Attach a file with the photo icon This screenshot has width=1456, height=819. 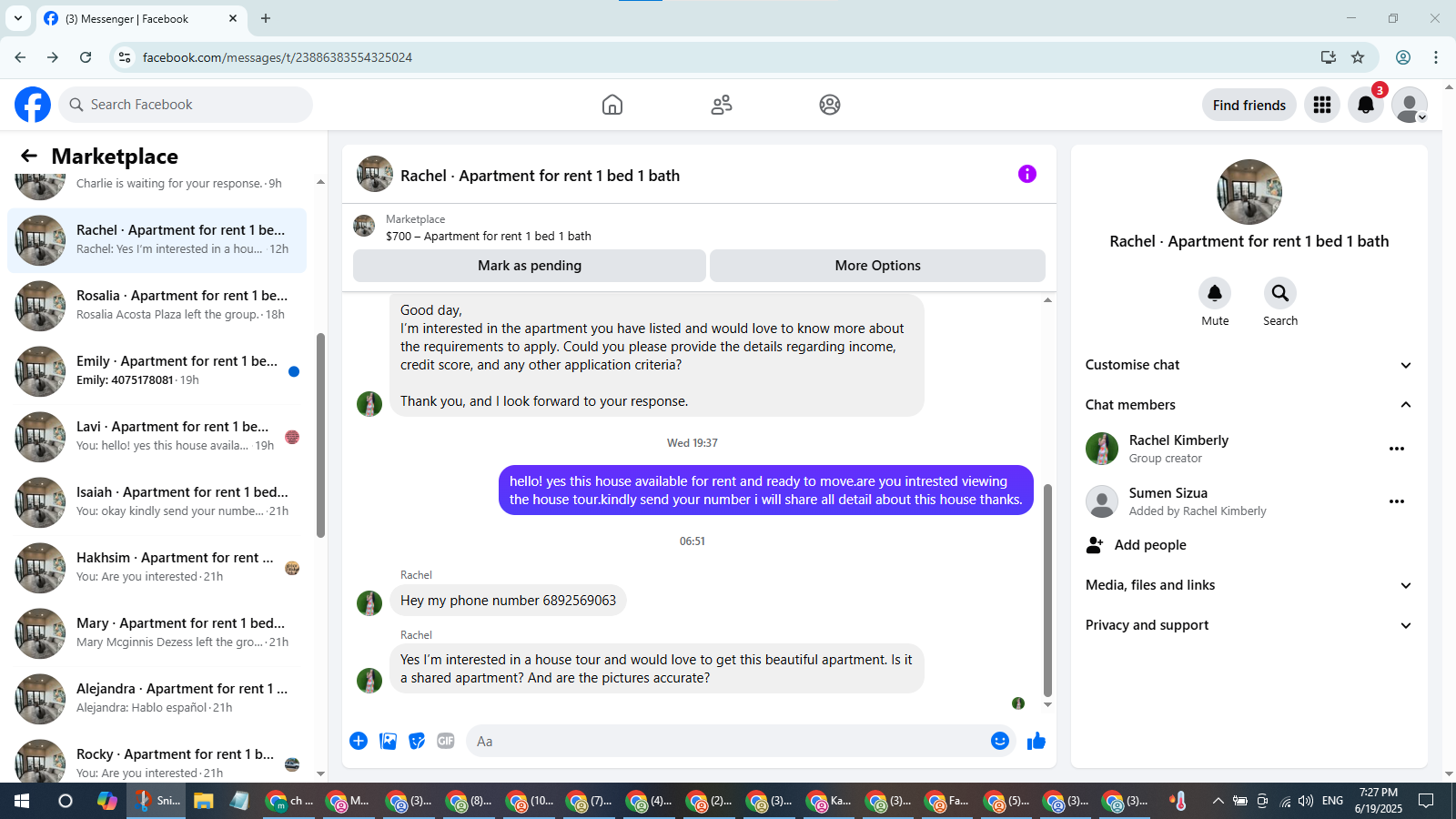[388, 741]
